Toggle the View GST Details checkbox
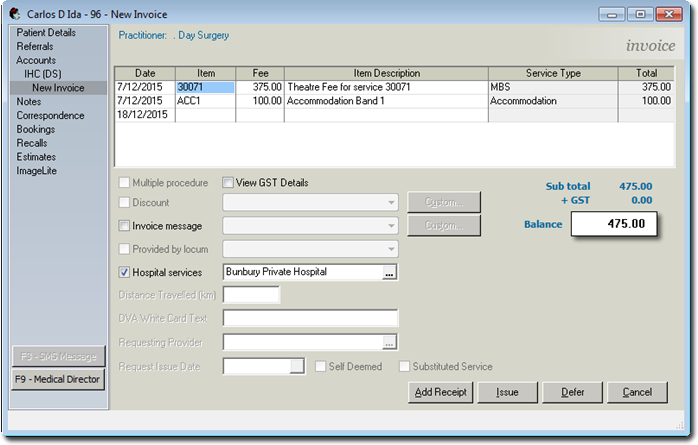698x445 pixels. tap(228, 183)
